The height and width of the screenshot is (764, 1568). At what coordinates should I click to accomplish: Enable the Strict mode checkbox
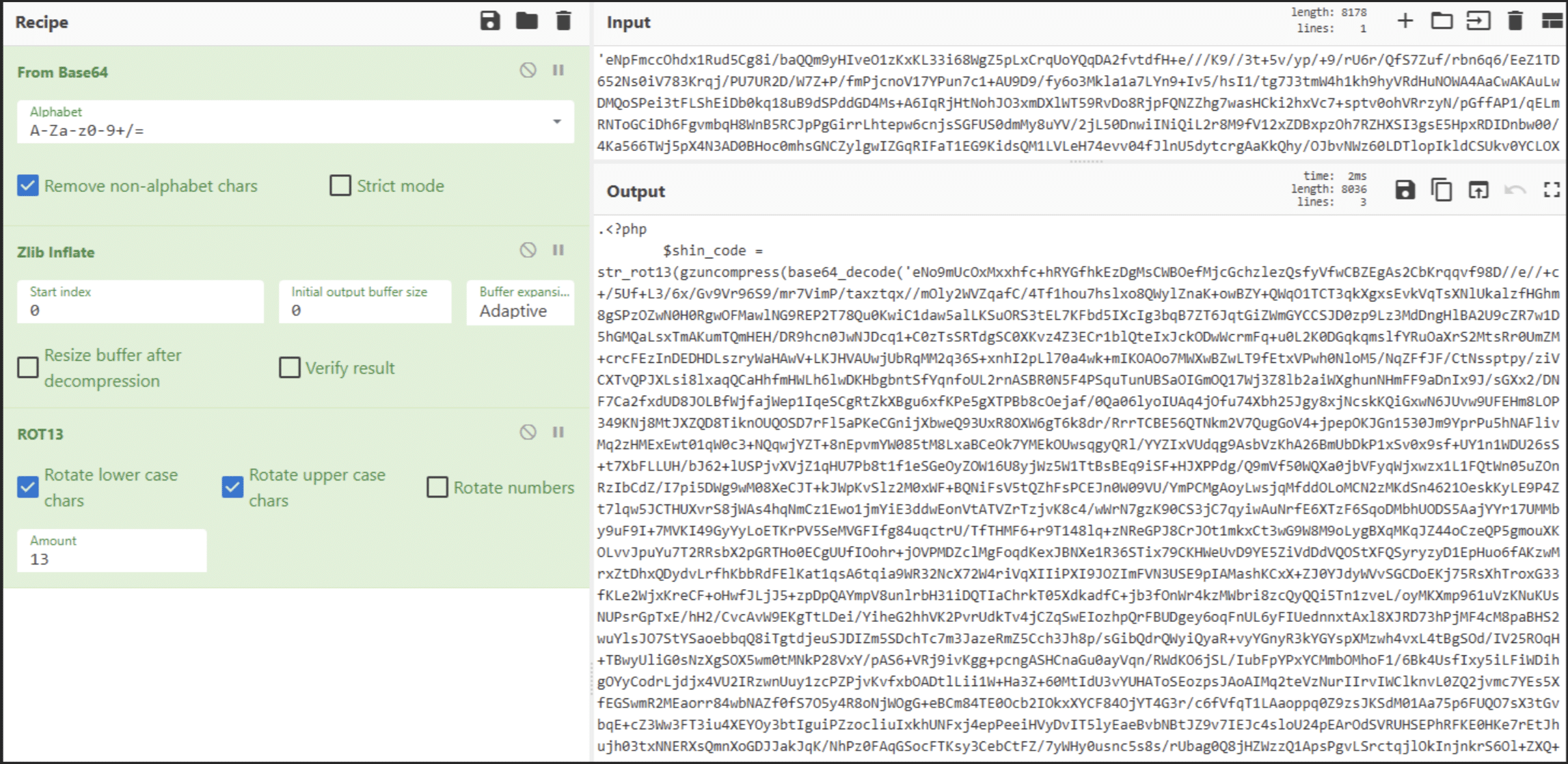click(340, 186)
